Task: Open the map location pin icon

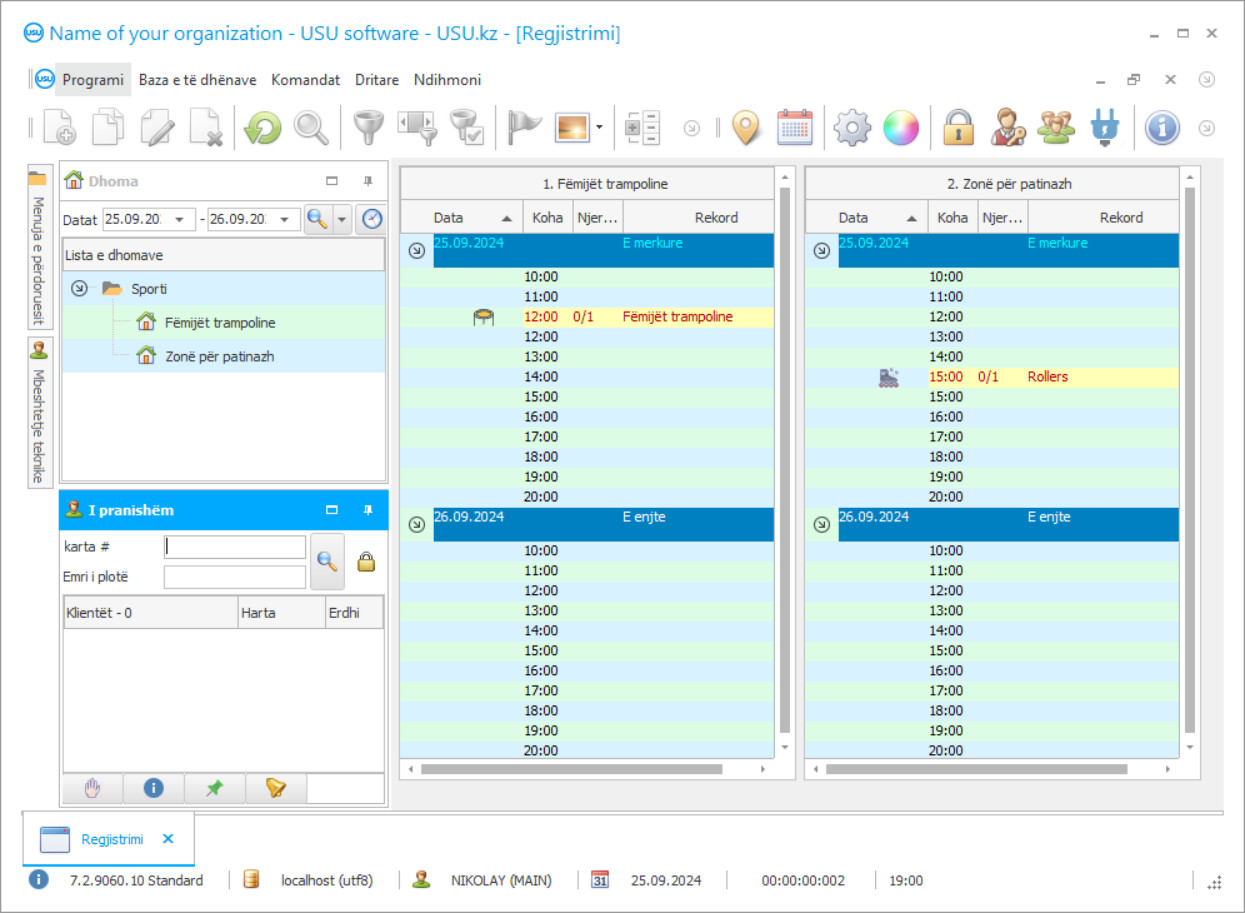Action: pyautogui.click(x=746, y=128)
